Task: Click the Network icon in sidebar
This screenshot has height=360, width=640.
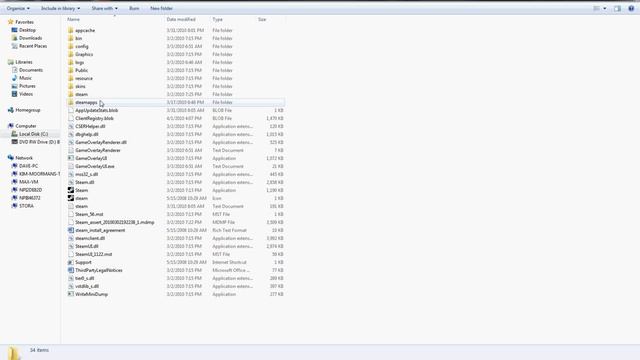Action: point(11,158)
